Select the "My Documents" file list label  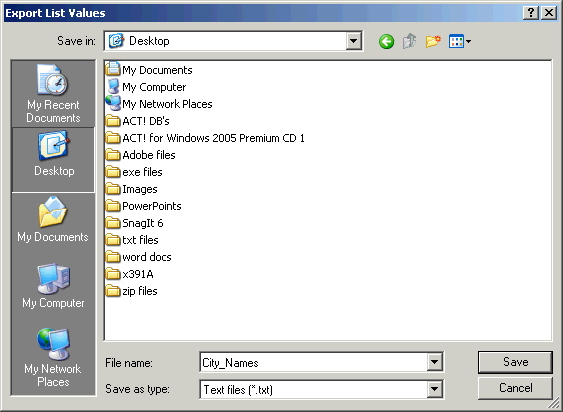point(157,70)
